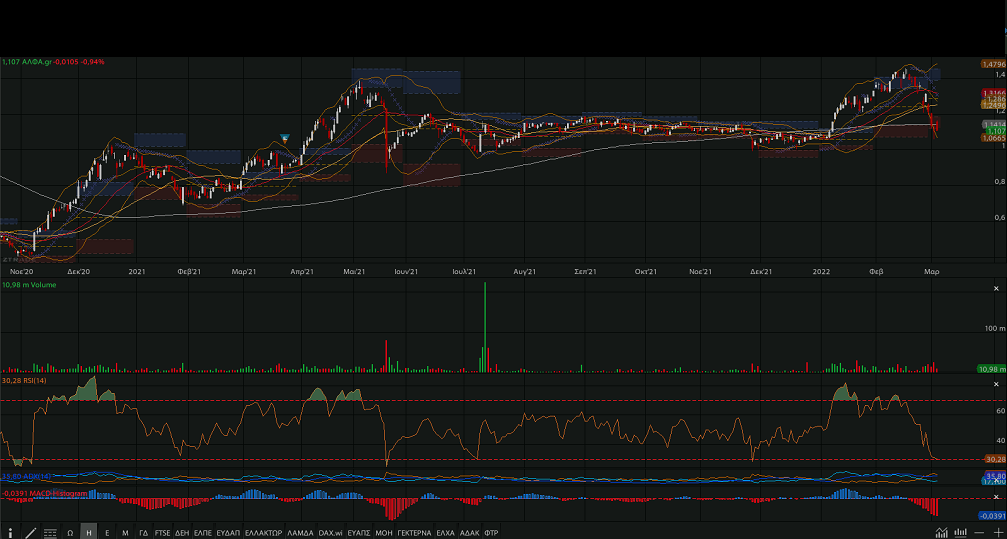Open the info icon in bottom toolbar
Viewport: 1007px width, 539px height.
point(11,533)
